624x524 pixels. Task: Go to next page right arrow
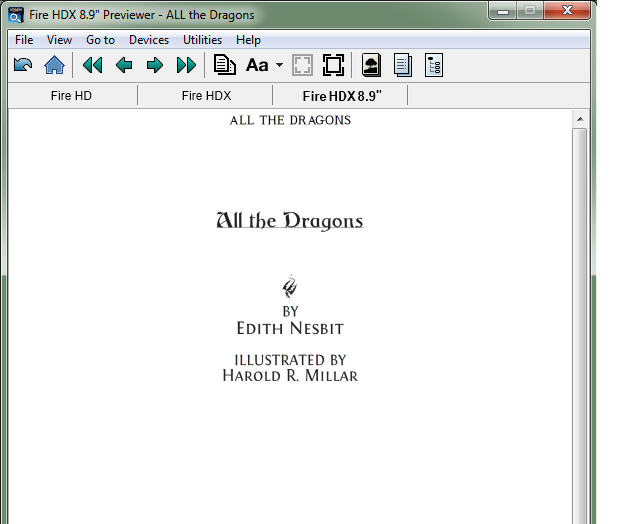point(155,65)
